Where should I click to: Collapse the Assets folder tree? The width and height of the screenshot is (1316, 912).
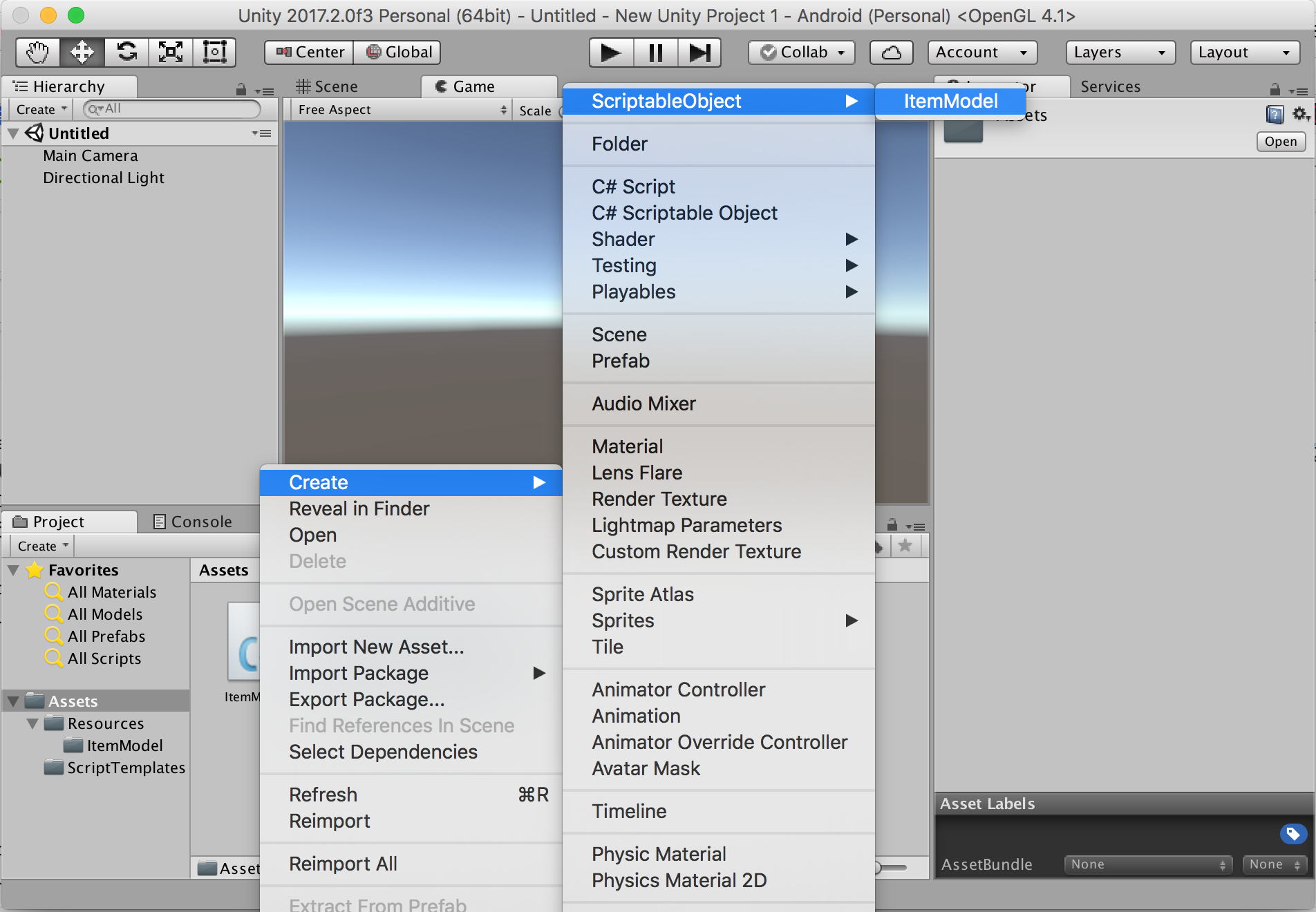point(13,701)
